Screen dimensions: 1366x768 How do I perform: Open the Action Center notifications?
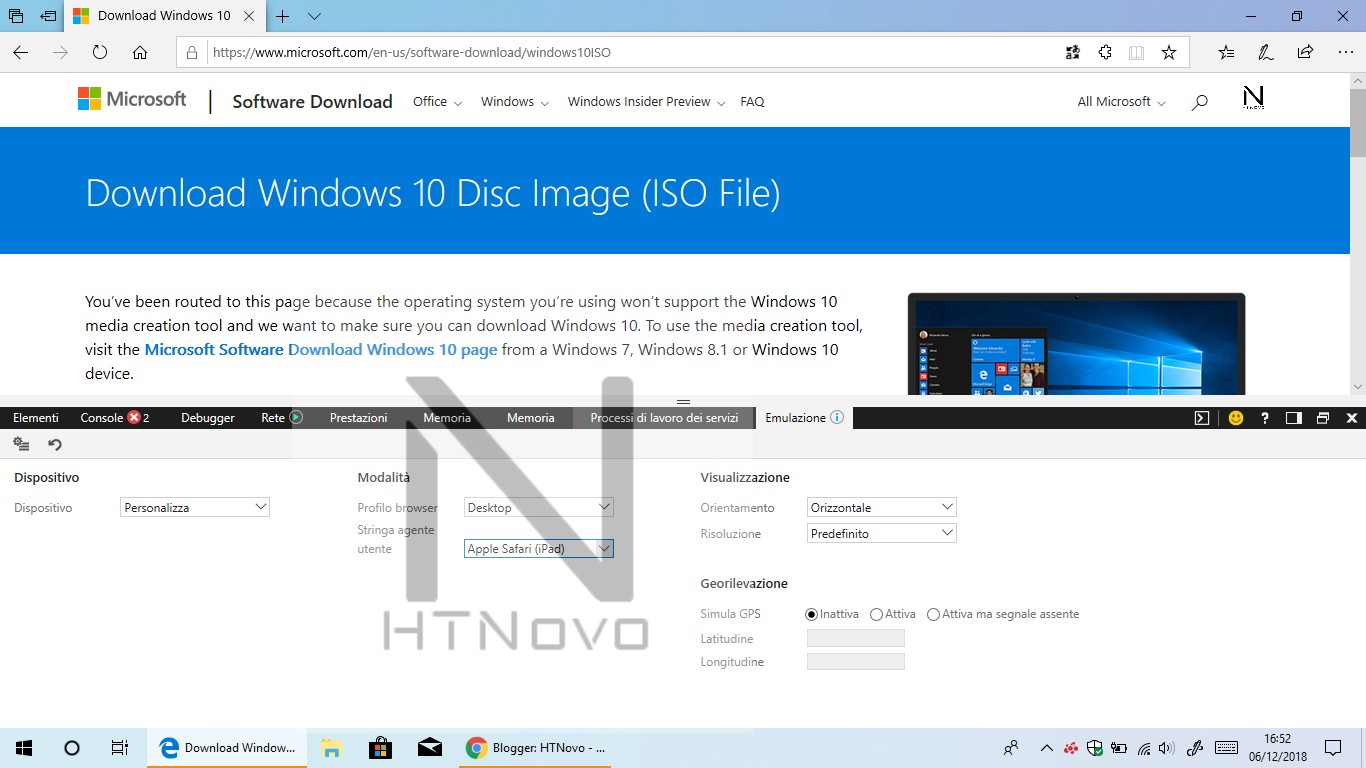(x=1333, y=747)
